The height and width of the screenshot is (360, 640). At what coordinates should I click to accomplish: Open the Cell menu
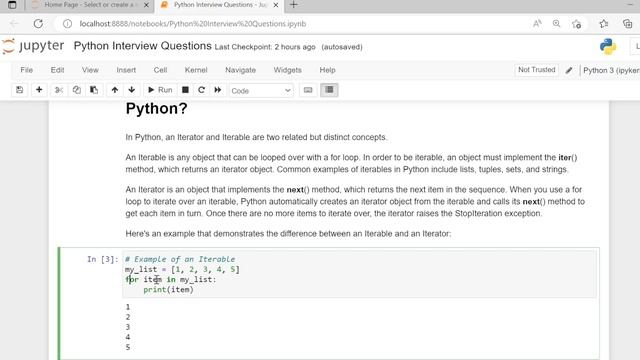(160, 70)
